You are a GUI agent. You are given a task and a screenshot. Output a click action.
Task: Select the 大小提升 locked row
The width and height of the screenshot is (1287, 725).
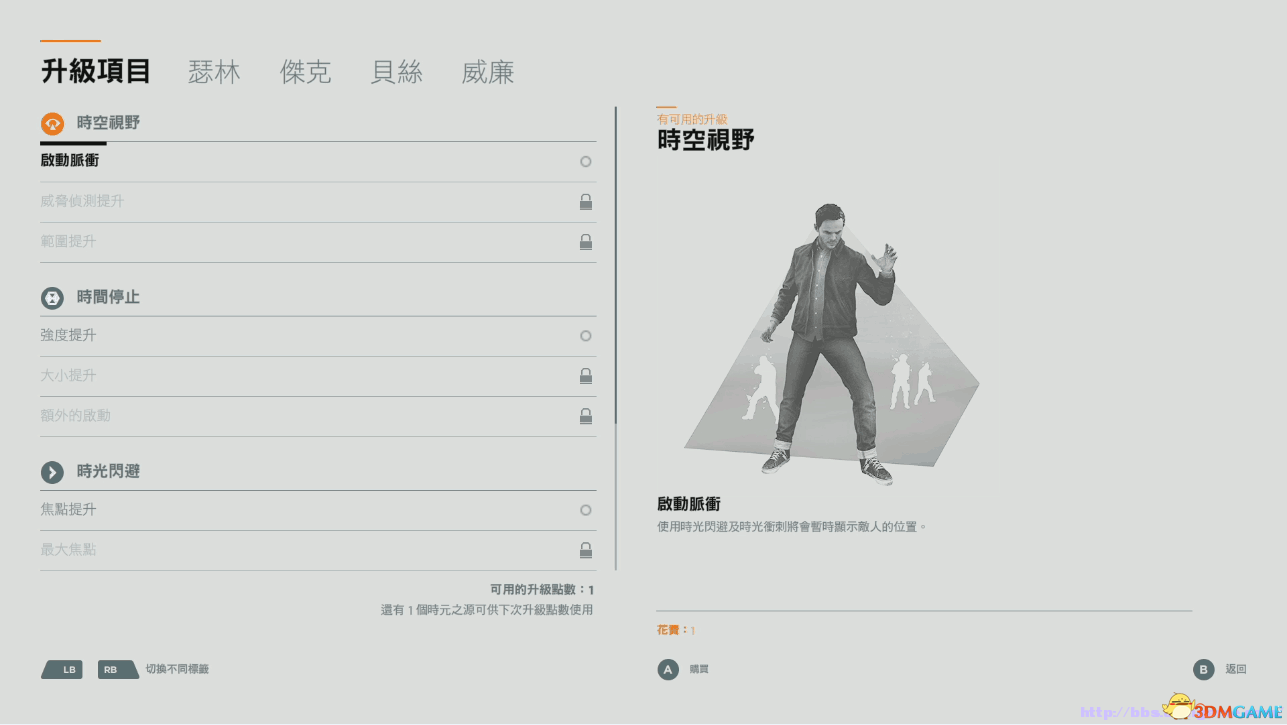point(318,376)
